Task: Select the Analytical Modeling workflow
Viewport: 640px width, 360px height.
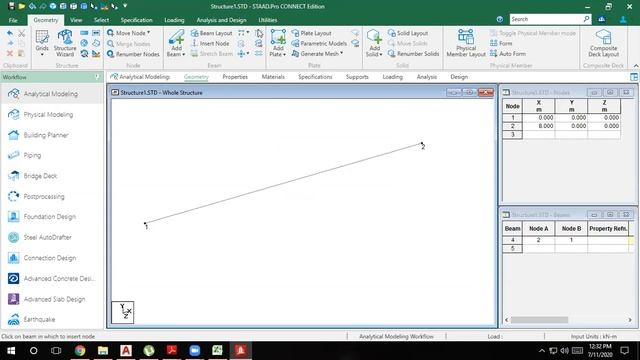Action: (x=52, y=94)
